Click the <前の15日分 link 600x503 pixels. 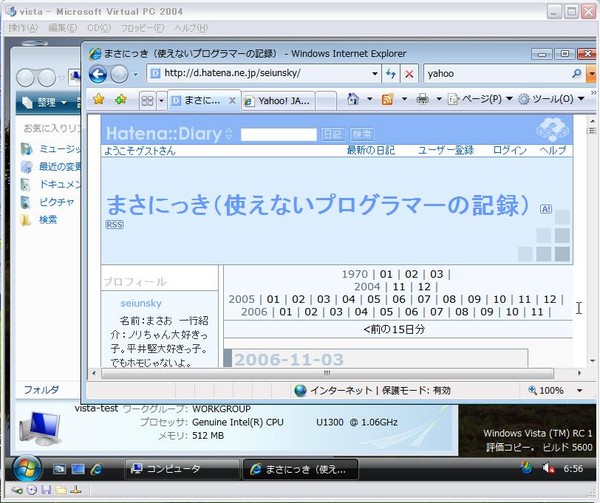click(x=394, y=329)
